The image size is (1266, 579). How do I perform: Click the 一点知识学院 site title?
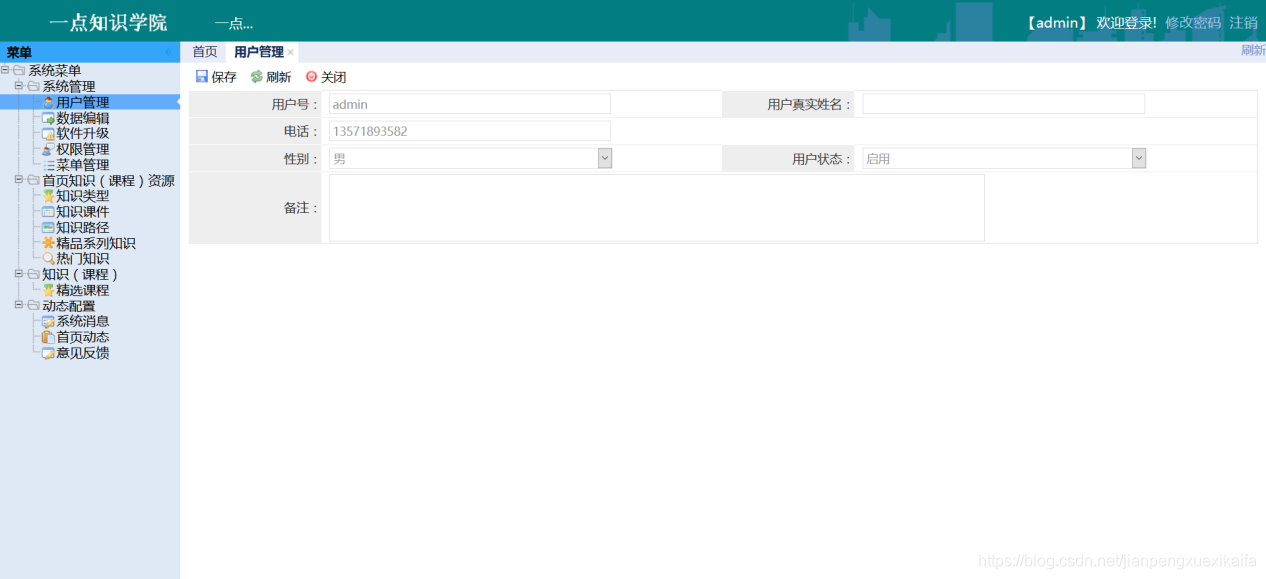tap(108, 22)
